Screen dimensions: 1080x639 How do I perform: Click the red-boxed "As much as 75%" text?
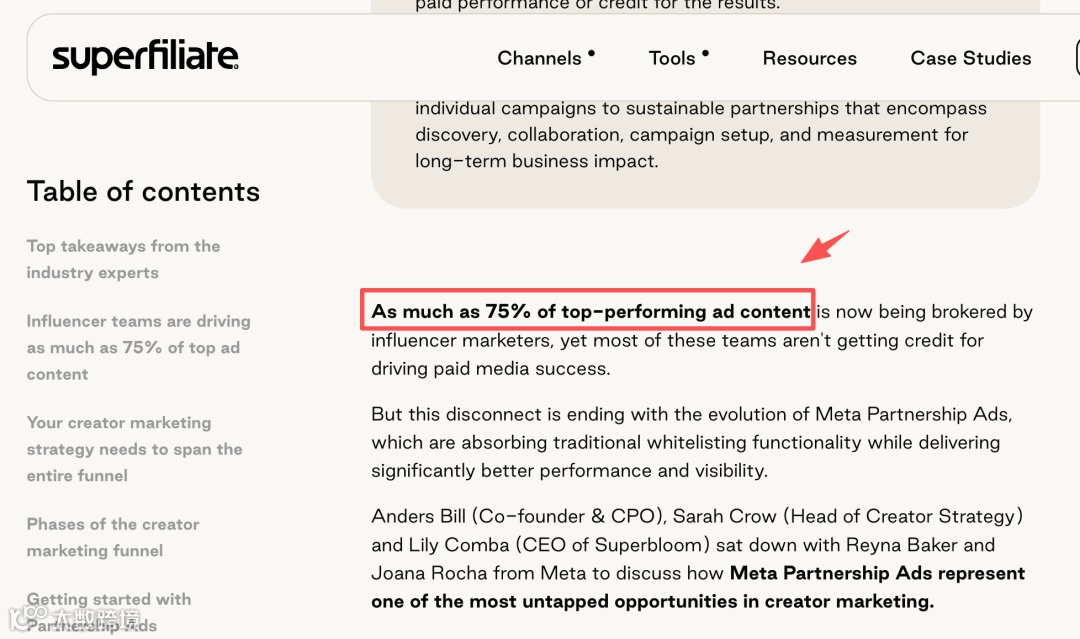590,311
